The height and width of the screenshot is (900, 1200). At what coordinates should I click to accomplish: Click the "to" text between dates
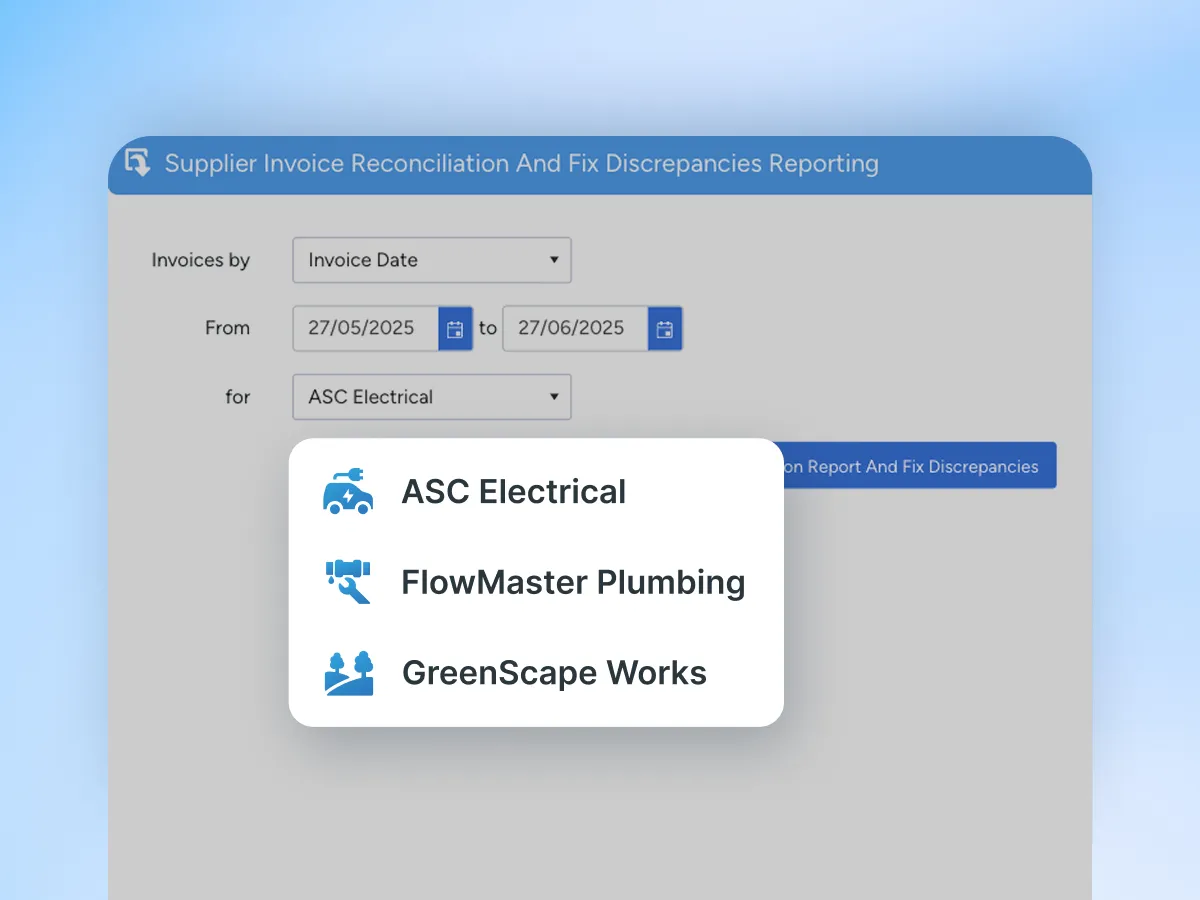pyautogui.click(x=487, y=328)
